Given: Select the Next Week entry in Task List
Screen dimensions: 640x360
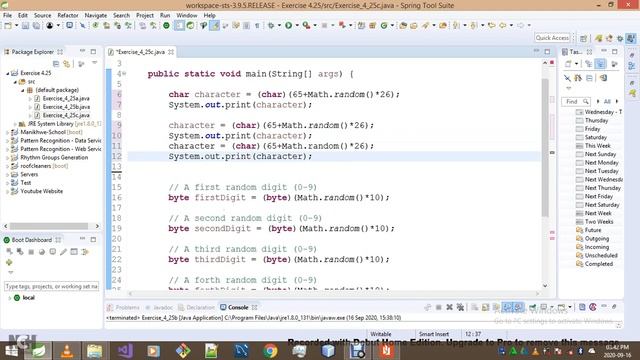Looking at the screenshot, I should [x=598, y=213].
